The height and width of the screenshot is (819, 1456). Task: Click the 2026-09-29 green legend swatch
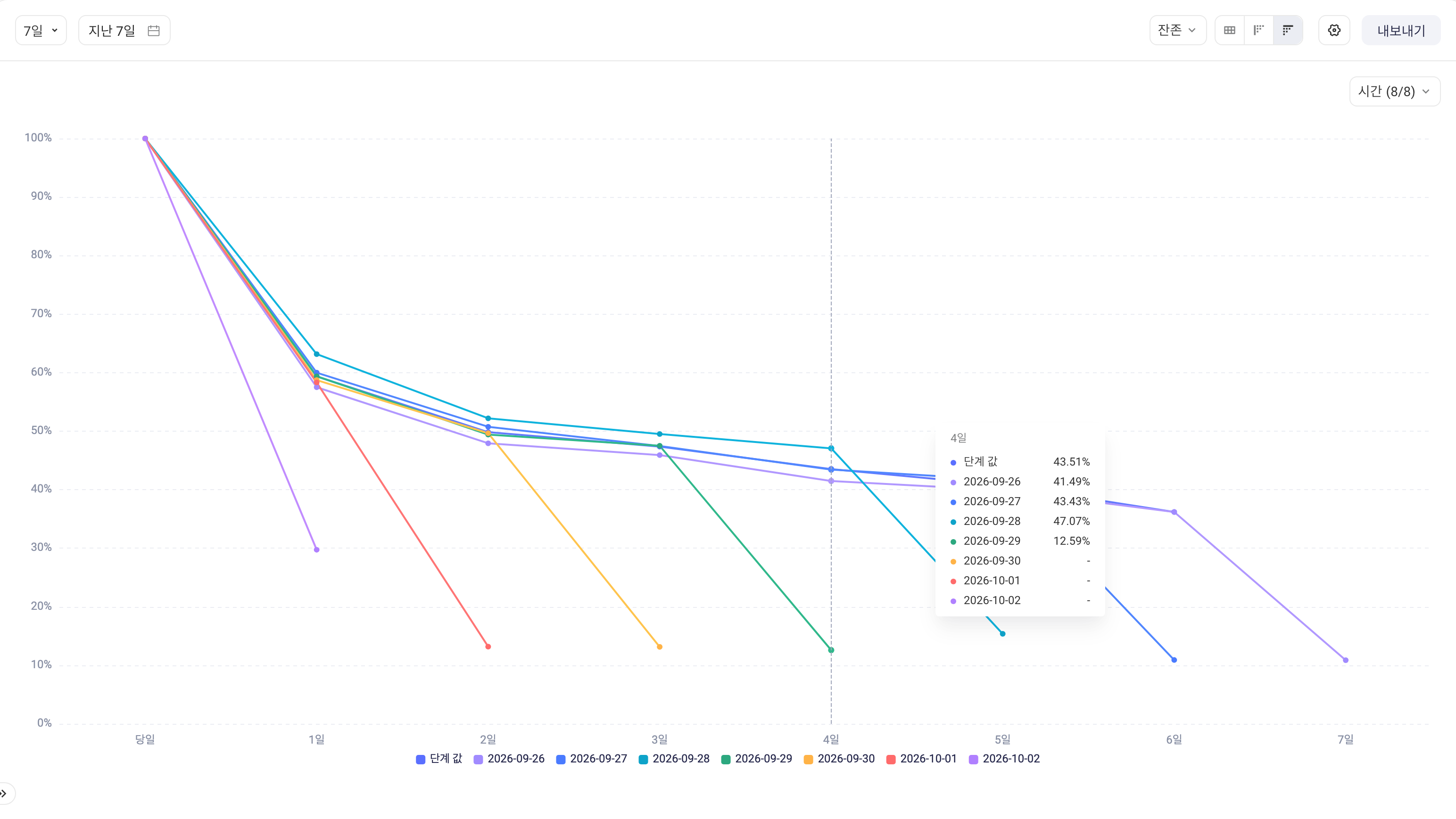coord(726,760)
